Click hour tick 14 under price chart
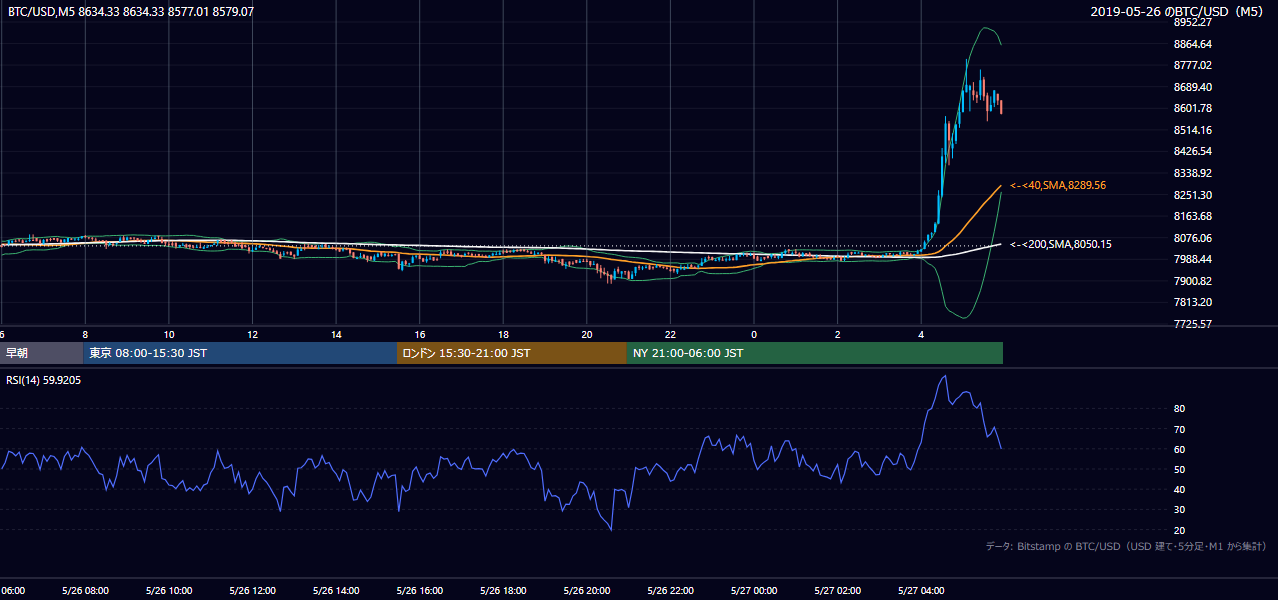The width and height of the screenshot is (1278, 600). (336, 335)
